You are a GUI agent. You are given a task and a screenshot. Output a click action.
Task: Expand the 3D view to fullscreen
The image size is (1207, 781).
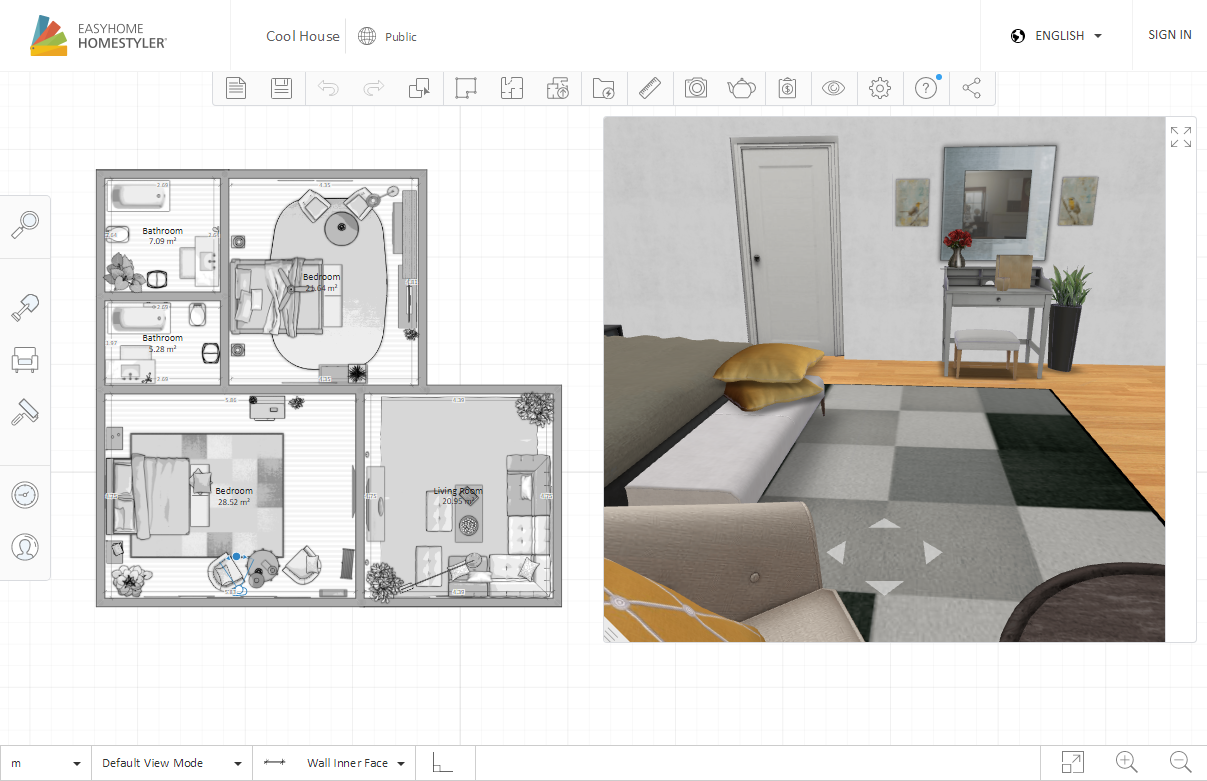point(1181,137)
